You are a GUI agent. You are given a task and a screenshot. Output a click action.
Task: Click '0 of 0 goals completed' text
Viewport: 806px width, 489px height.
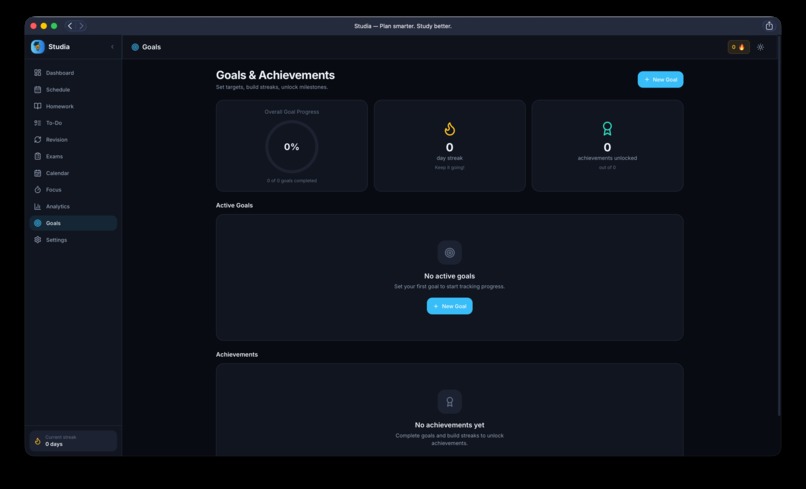pyautogui.click(x=292, y=180)
